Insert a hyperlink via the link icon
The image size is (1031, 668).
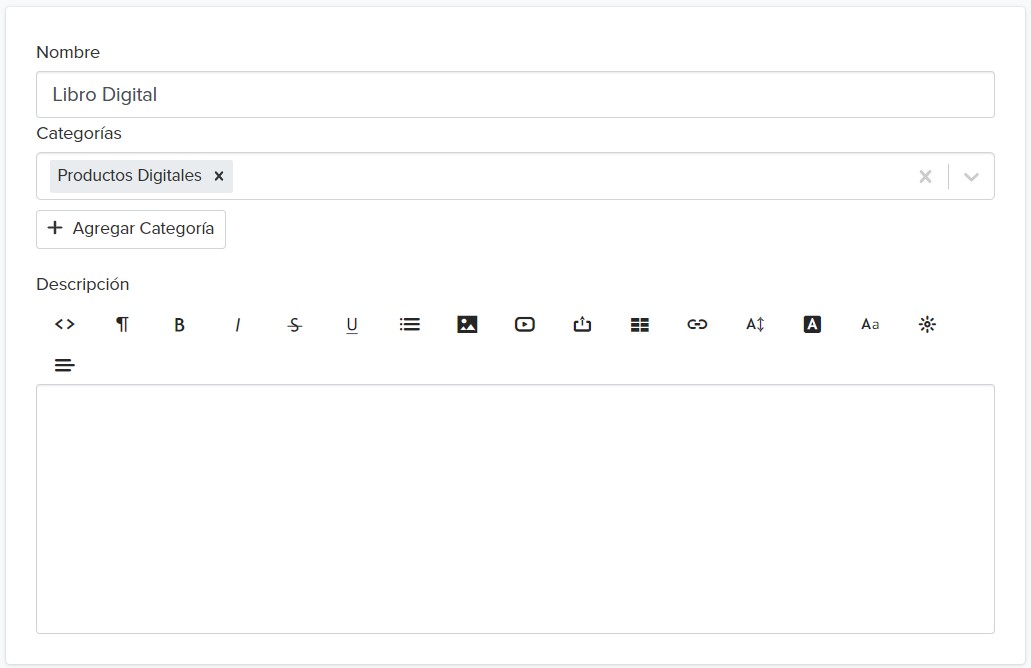(x=697, y=324)
